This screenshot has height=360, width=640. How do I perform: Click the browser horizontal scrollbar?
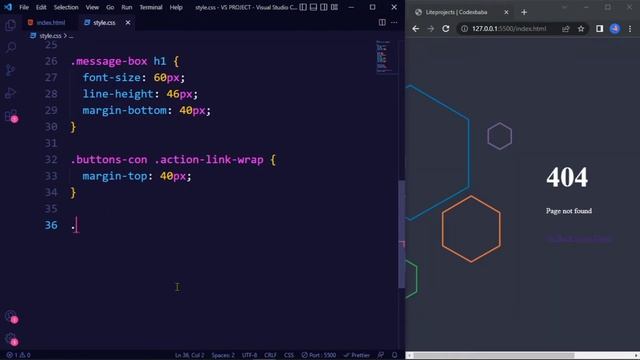coord(493,356)
